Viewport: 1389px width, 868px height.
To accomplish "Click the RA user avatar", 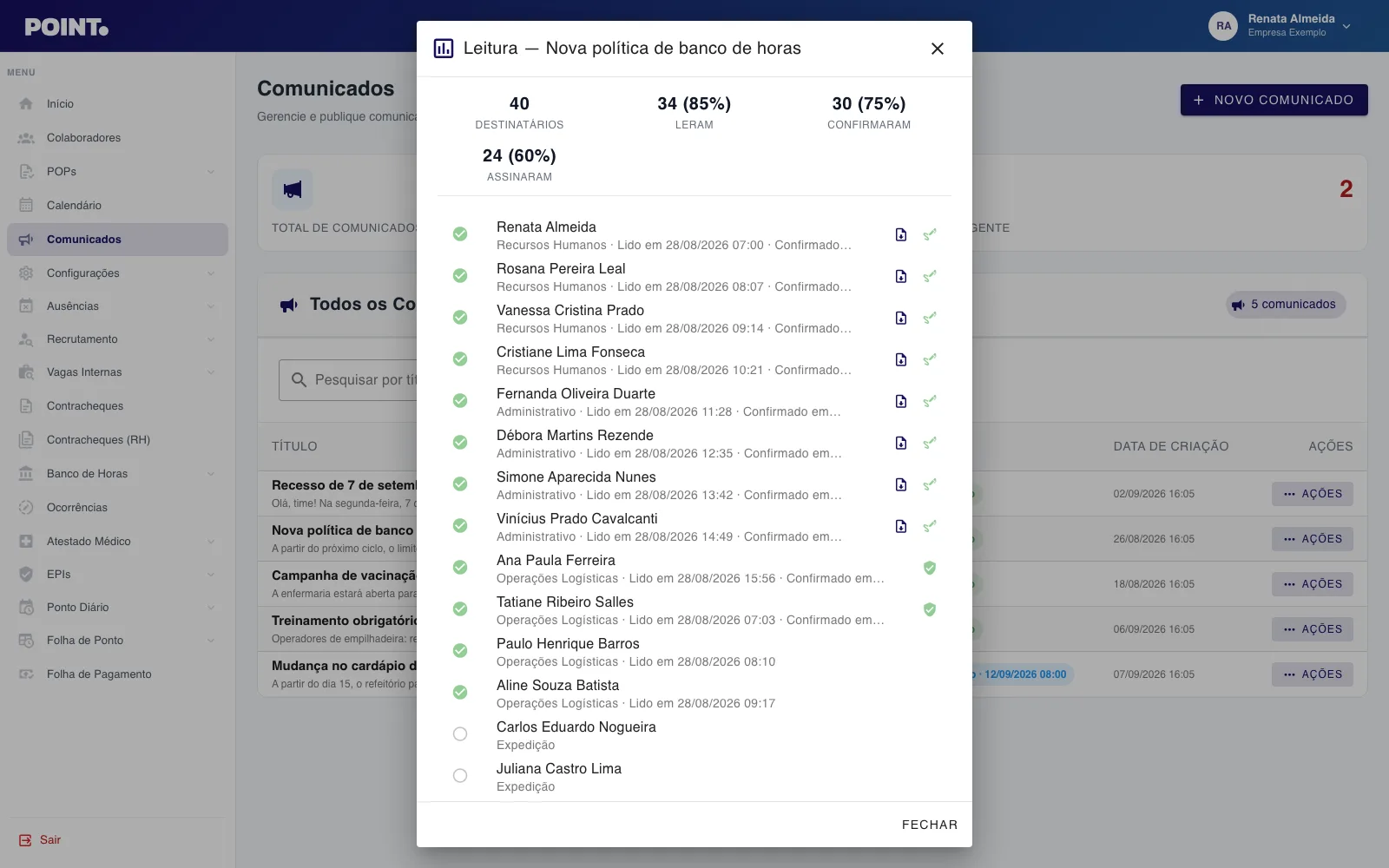I will pos(1223,26).
